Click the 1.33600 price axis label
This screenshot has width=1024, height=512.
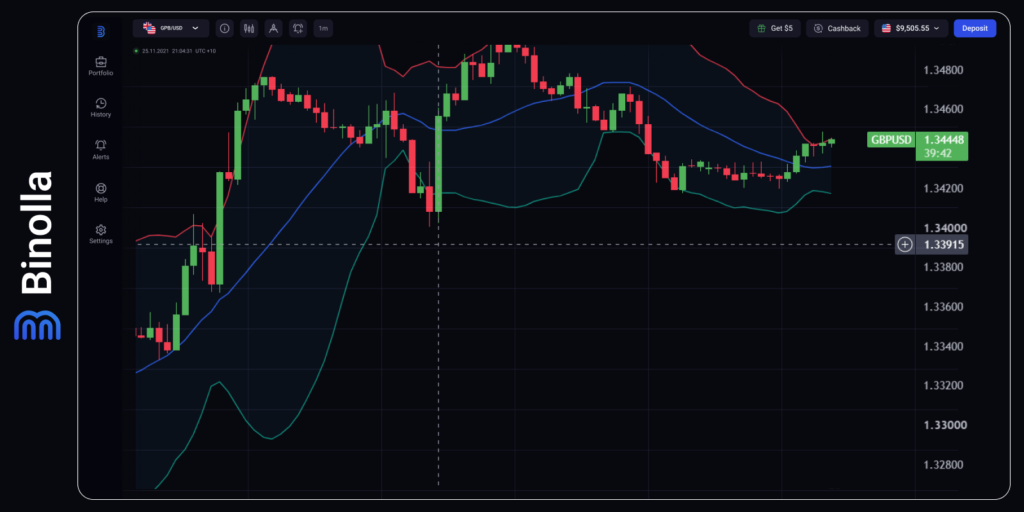[942, 307]
